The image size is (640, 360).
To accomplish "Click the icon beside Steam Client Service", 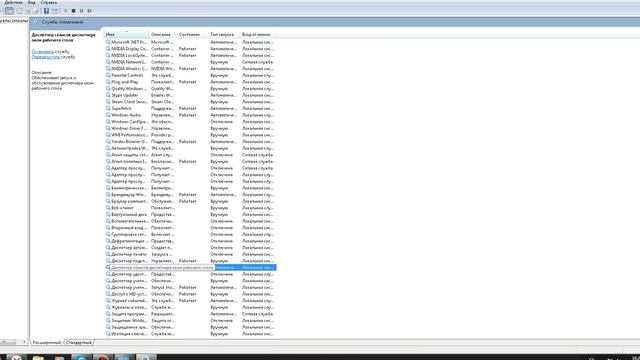I will pyautogui.click(x=108, y=102).
